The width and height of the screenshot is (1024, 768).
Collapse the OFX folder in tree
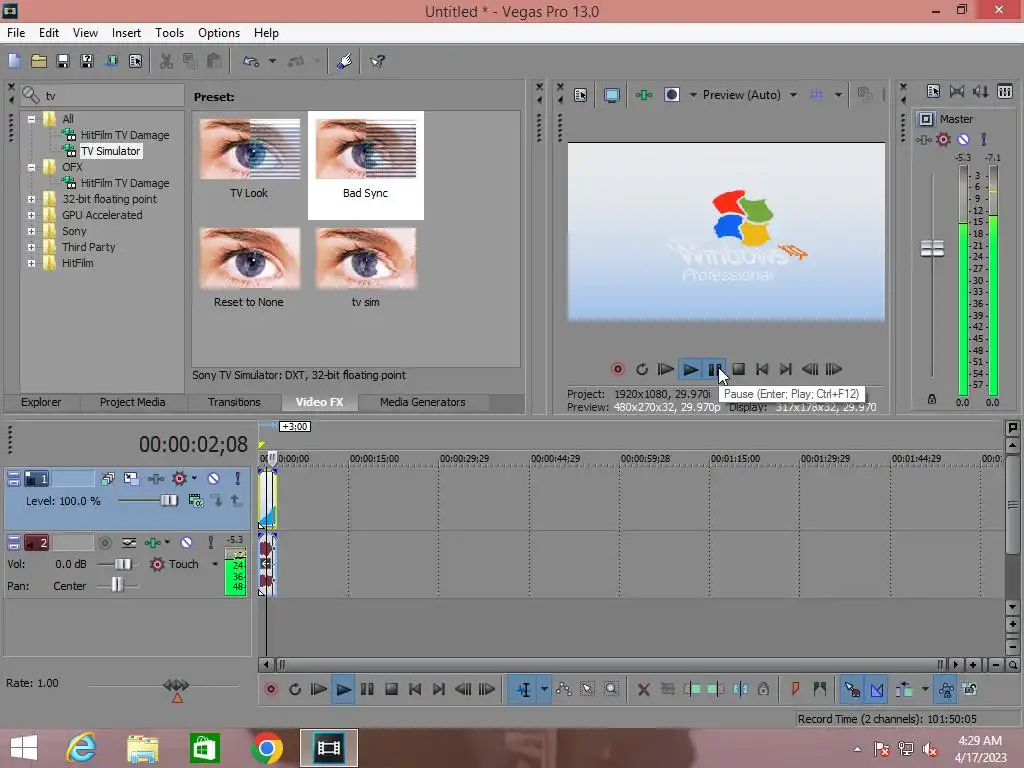[31, 167]
